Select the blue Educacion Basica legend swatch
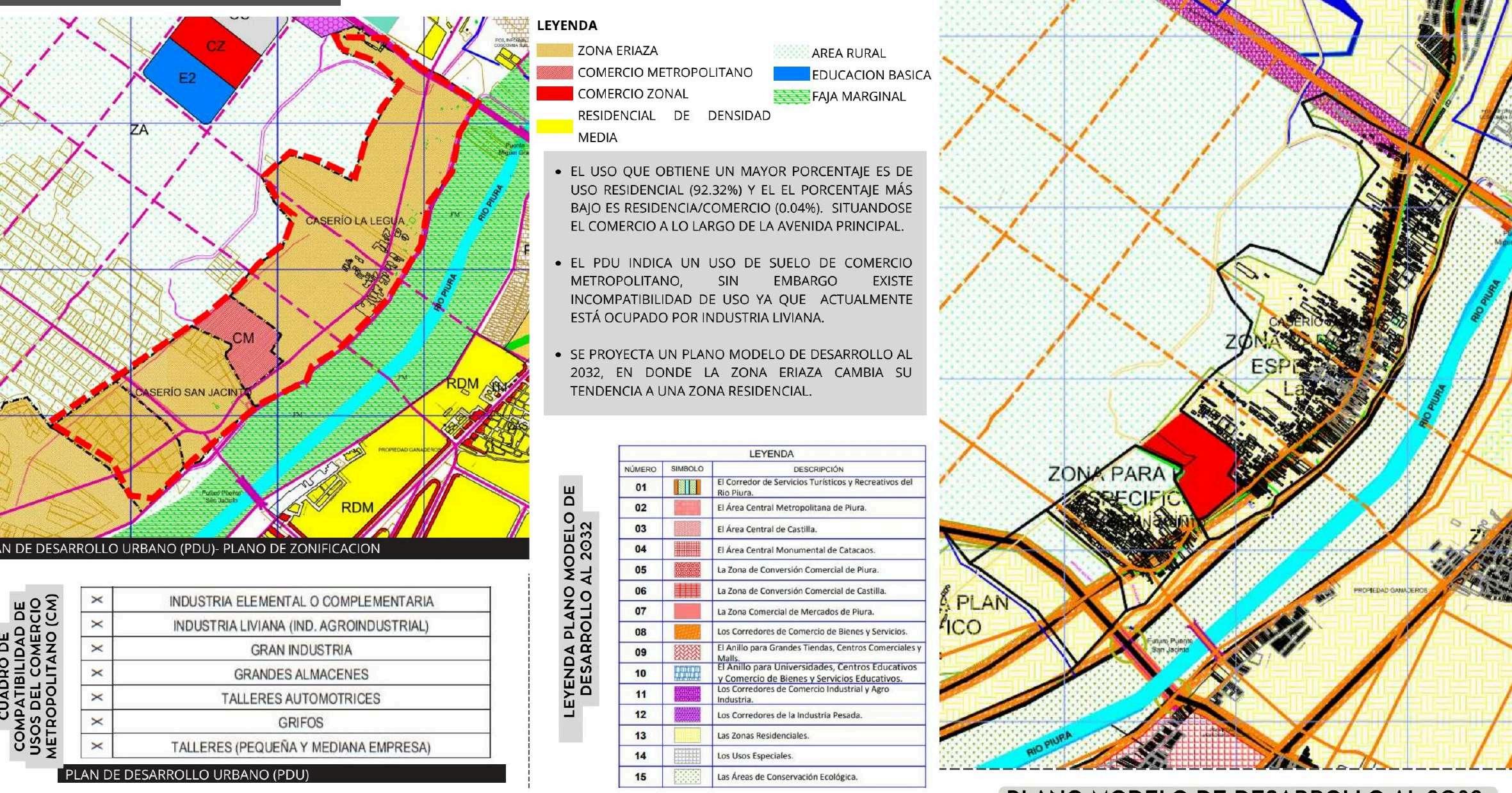This screenshot has height=793, width=1512. (792, 74)
